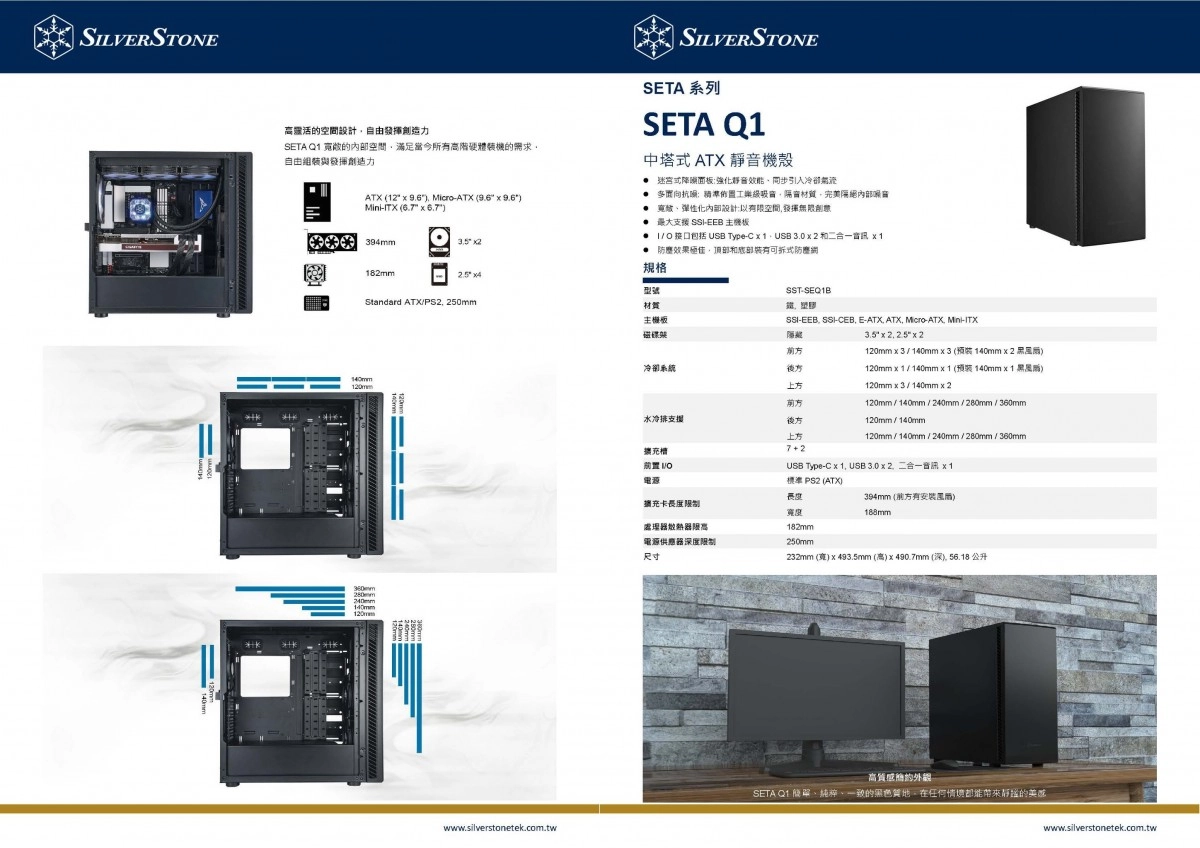1200x848 pixels.
Task: Open the desk photo with monitor and case
Action: tap(899, 689)
